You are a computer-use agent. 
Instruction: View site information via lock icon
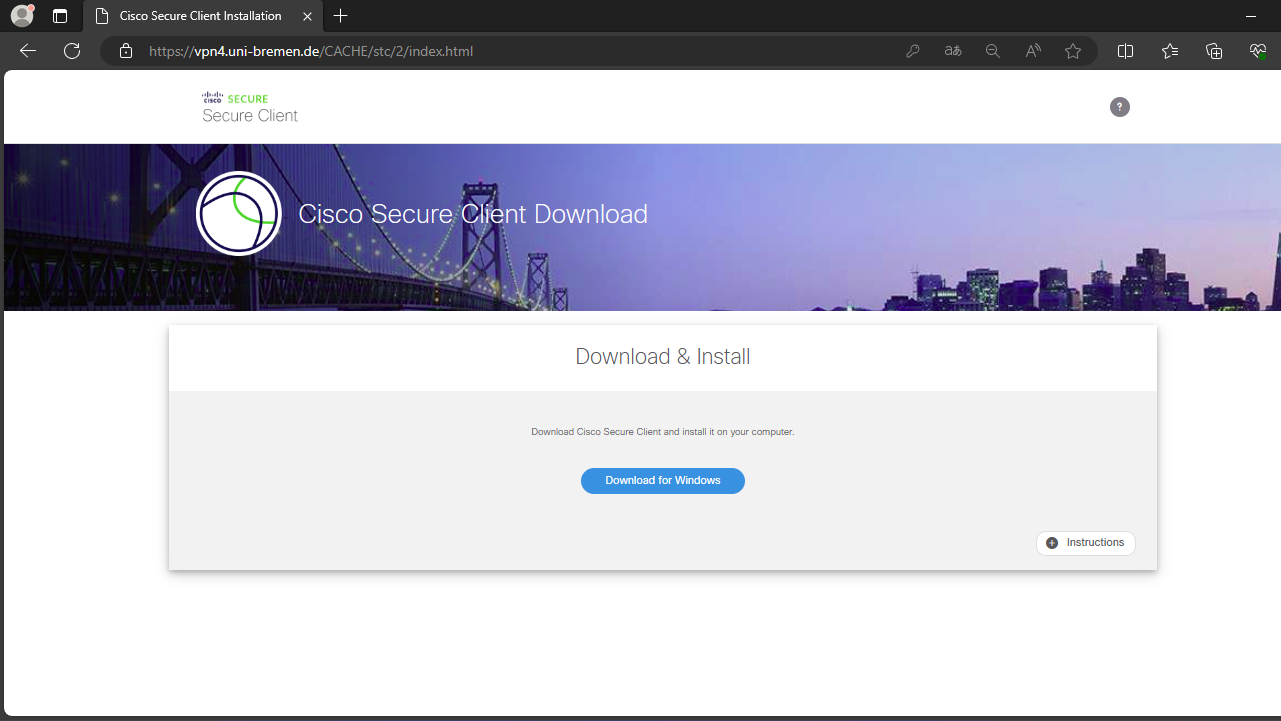(126, 51)
